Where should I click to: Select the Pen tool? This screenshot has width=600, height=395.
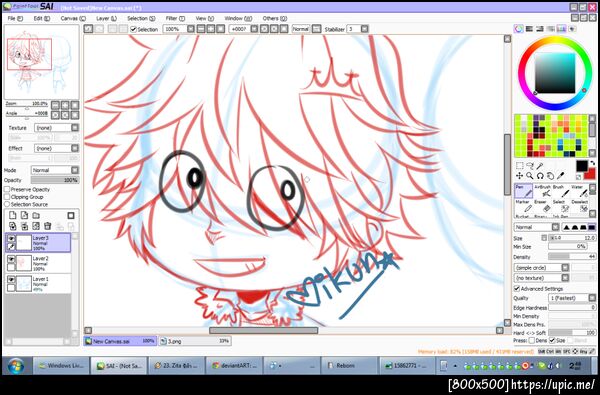pos(523,191)
